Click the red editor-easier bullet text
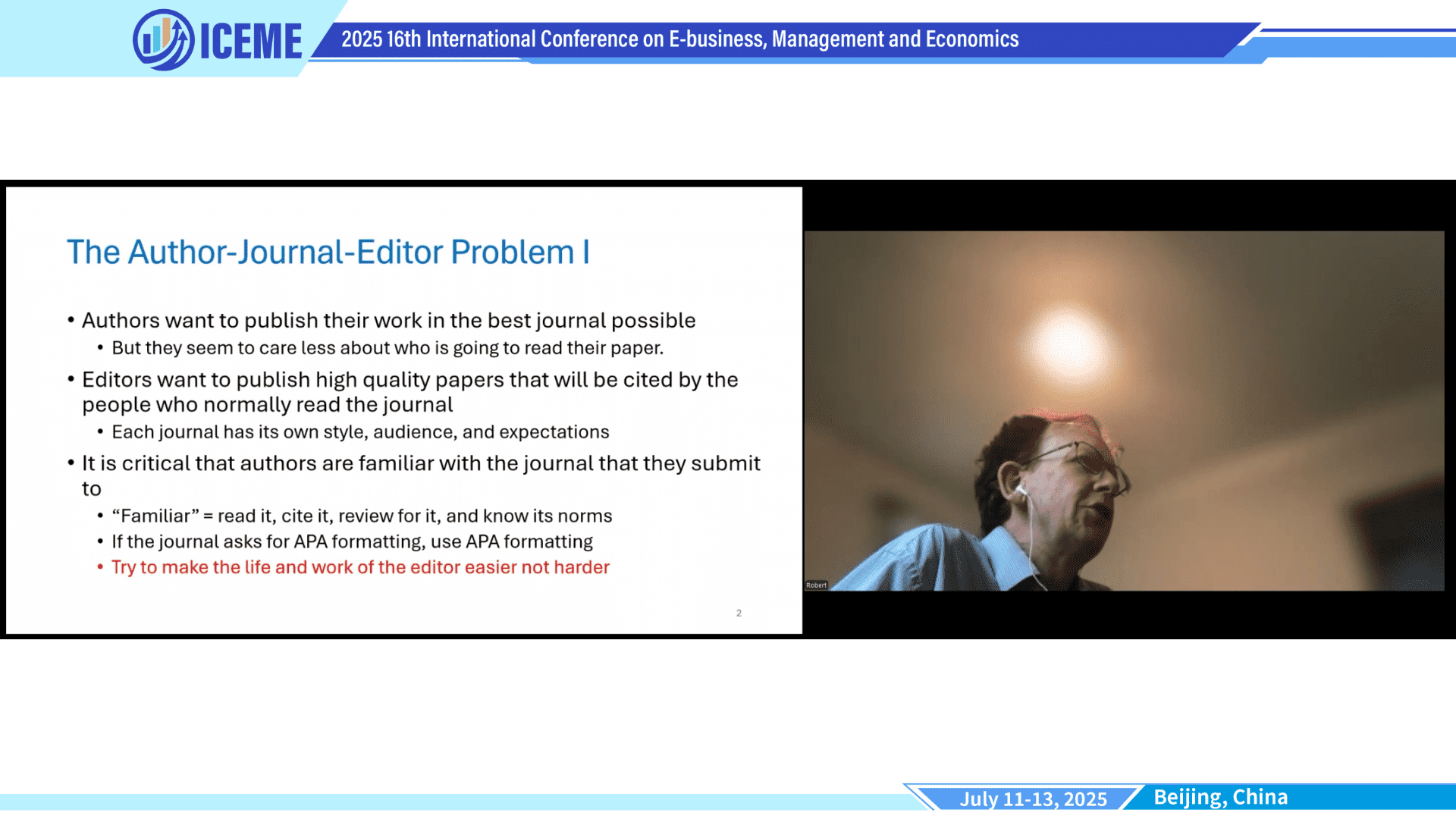This screenshot has width=1456, height=819. click(x=360, y=567)
